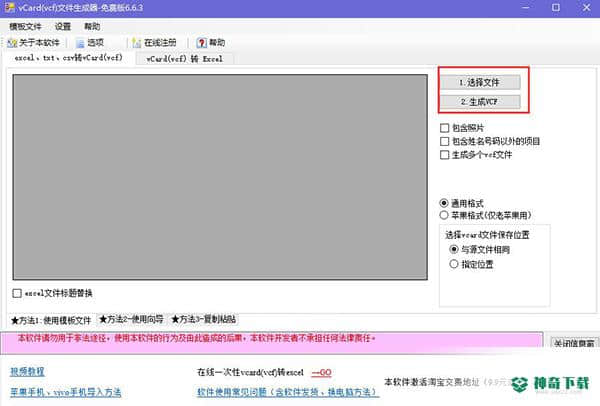Screen dimensions: 600x406
Task: Maximize the vCard generator window
Action: (556, 7)
